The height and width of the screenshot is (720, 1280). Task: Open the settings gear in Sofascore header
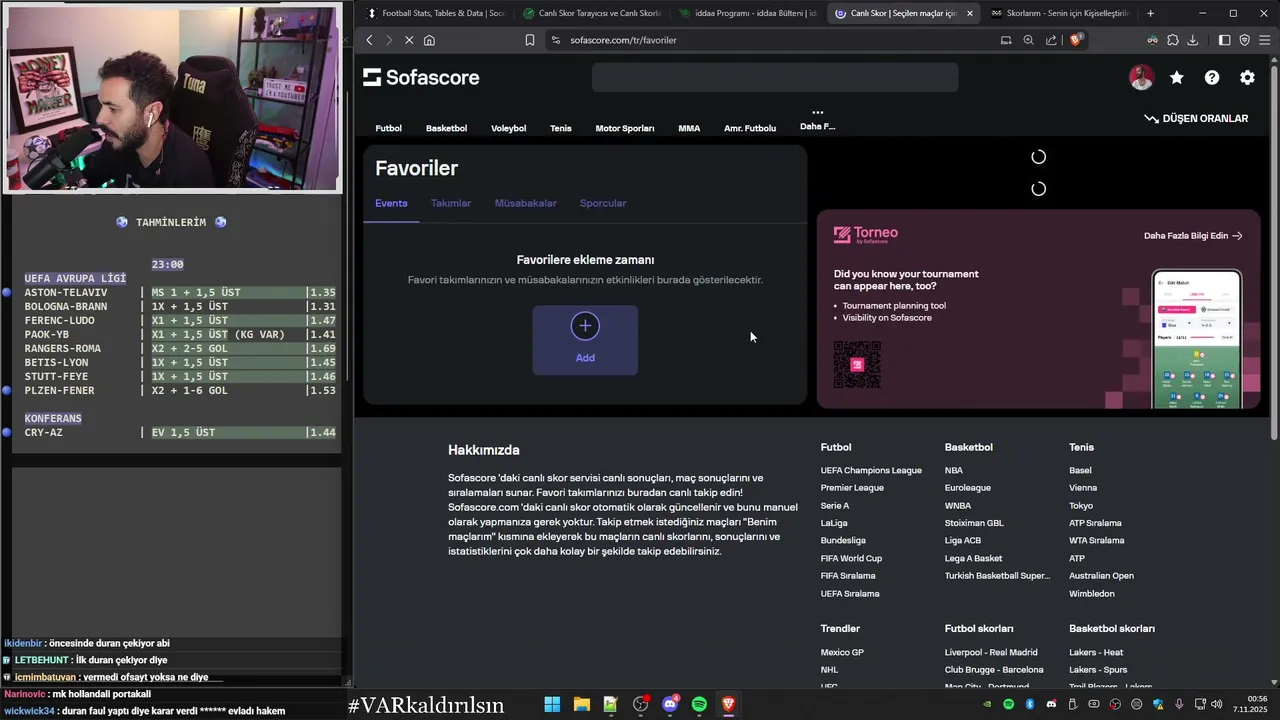tap(1247, 77)
